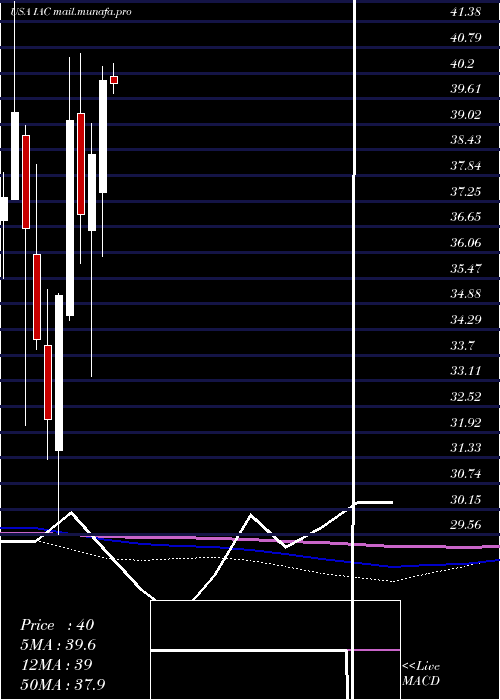Click the 41.38 price axis label
Viewport: 500px width, 700px height.
coord(465,12)
